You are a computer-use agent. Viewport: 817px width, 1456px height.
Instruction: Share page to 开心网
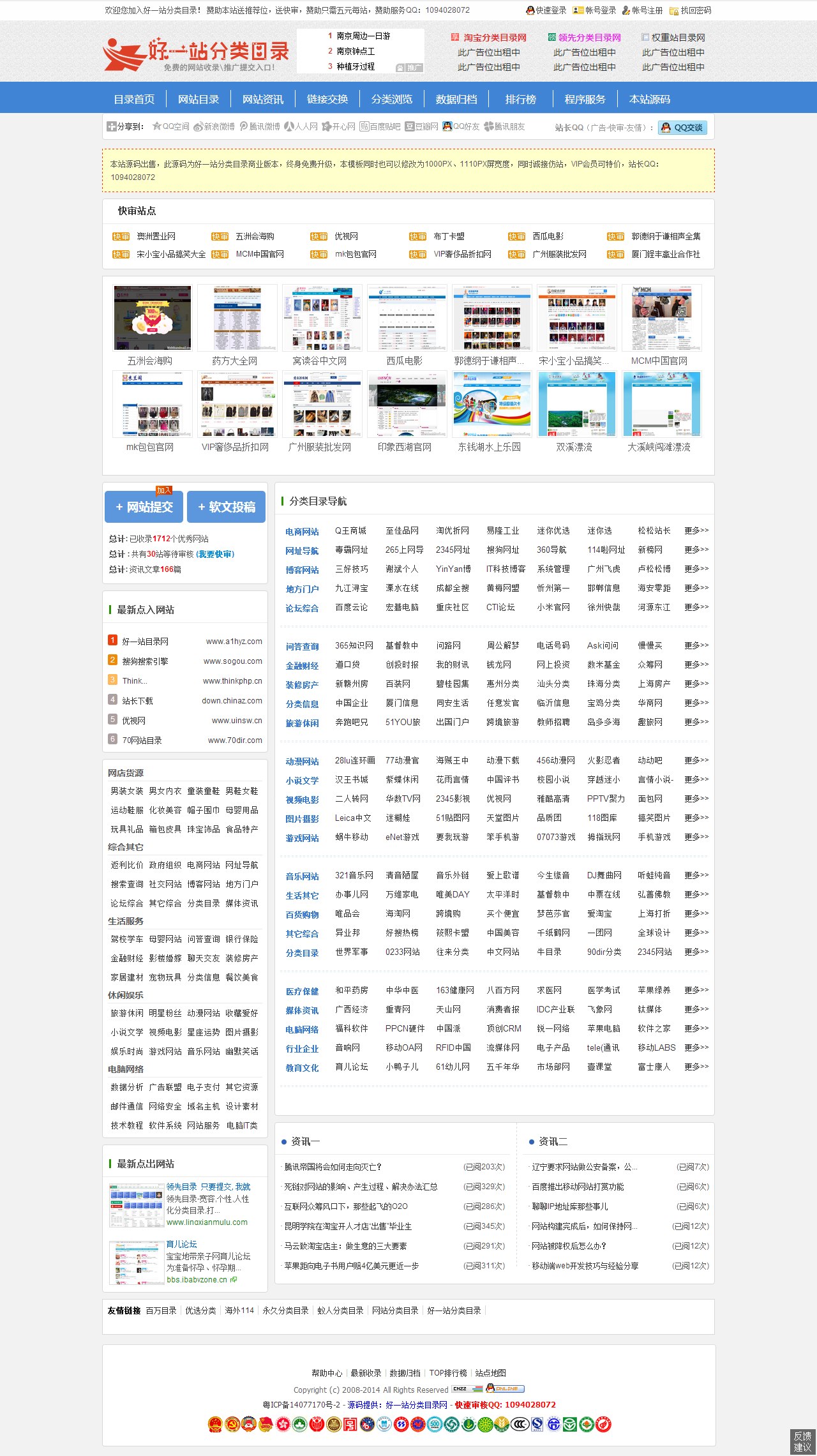tap(338, 127)
